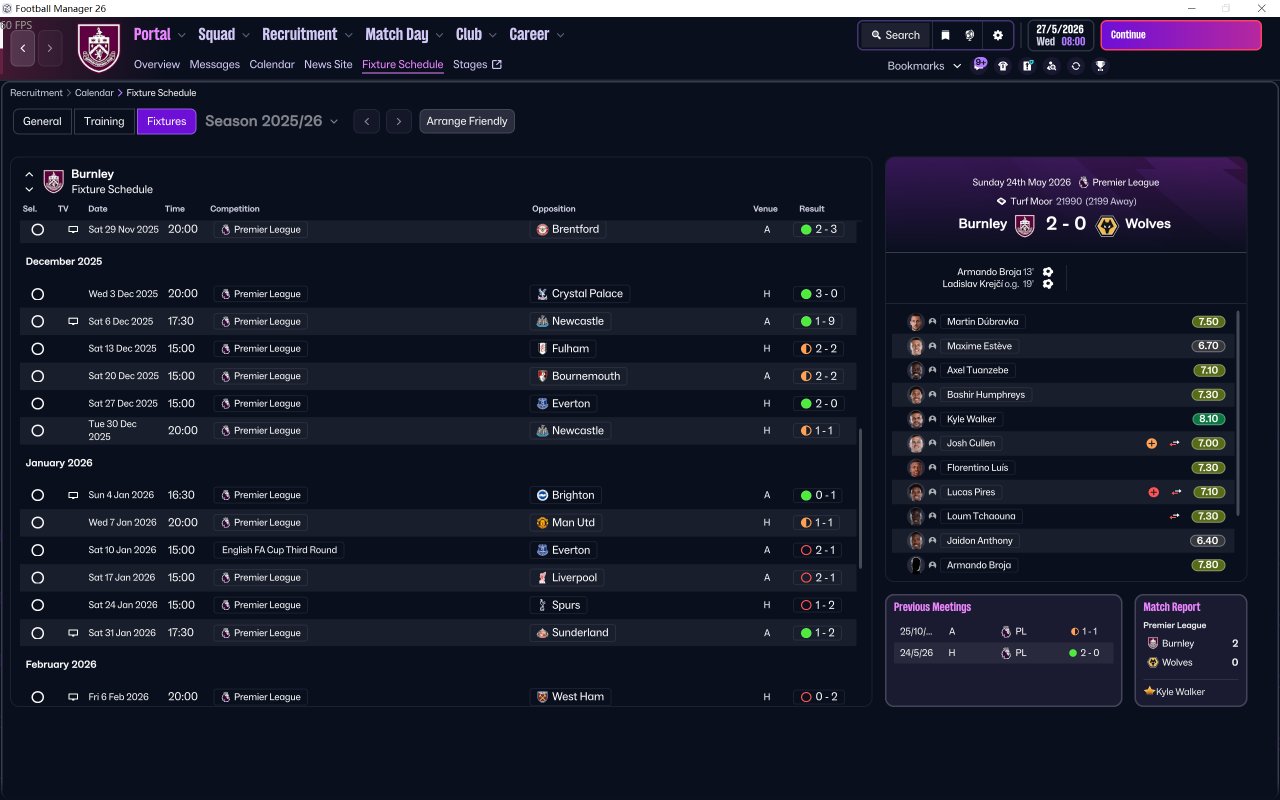The height and width of the screenshot is (800, 1280).
Task: Click the globe icon in top toolbar
Action: (x=970, y=35)
